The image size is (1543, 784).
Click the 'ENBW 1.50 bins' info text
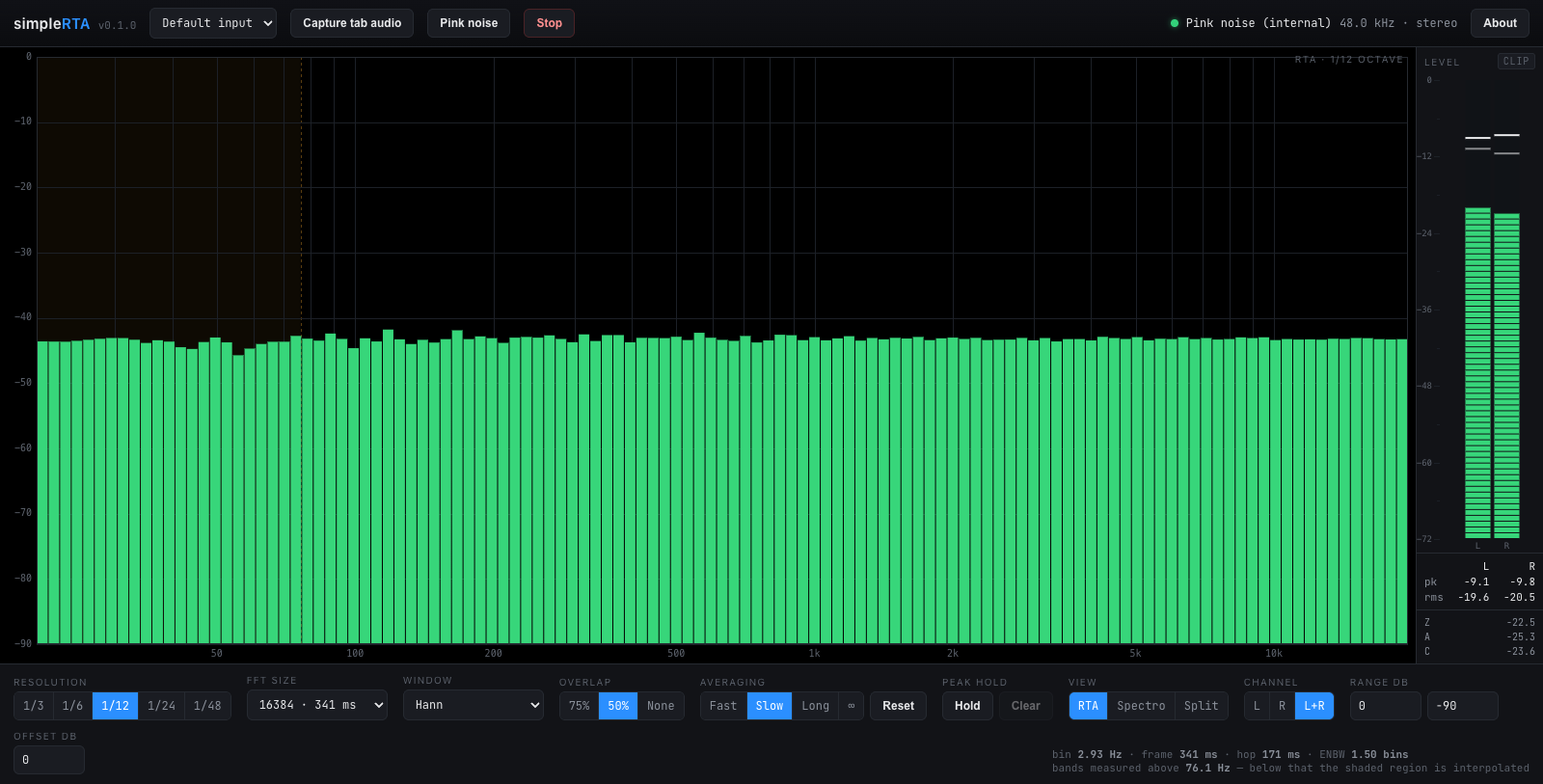(1364, 754)
